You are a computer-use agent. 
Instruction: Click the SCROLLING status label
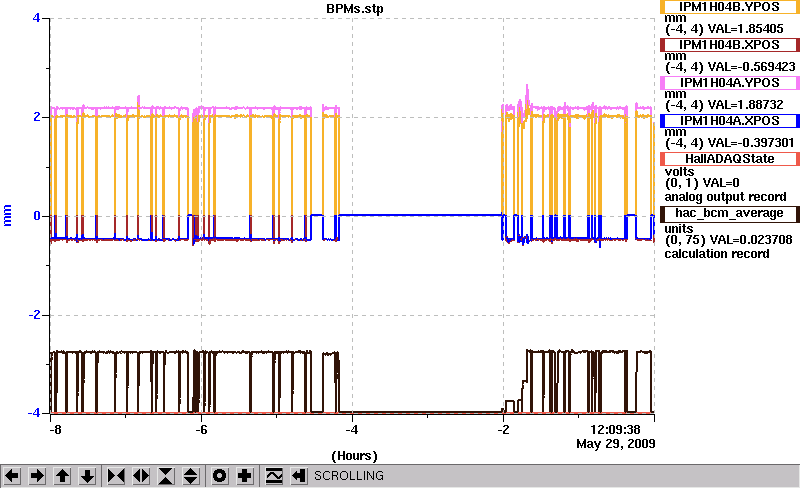pos(349,476)
